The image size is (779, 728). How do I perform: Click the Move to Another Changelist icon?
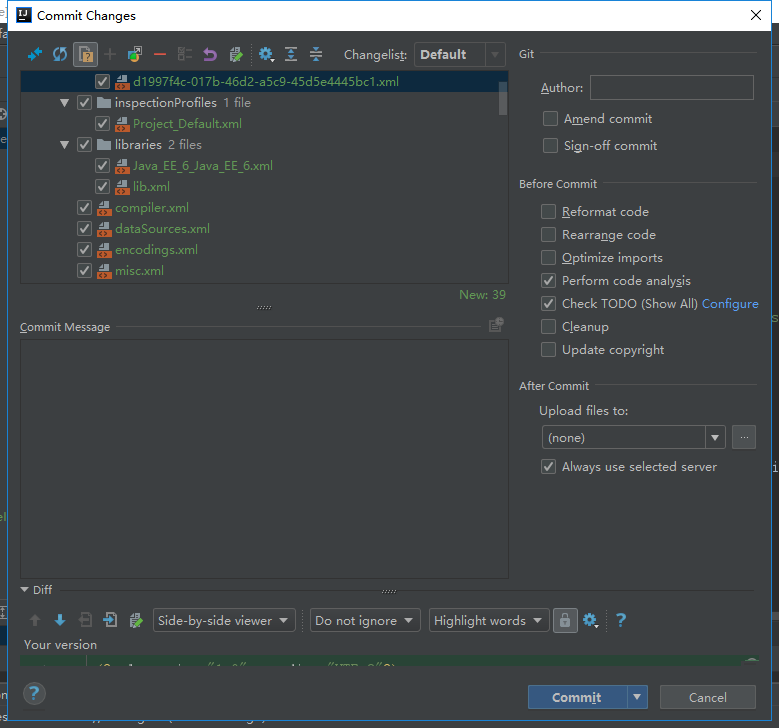135,54
